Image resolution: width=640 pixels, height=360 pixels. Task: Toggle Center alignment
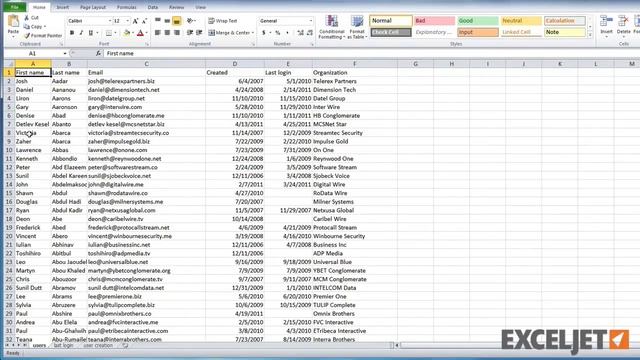pyautogui.click(x=167, y=33)
